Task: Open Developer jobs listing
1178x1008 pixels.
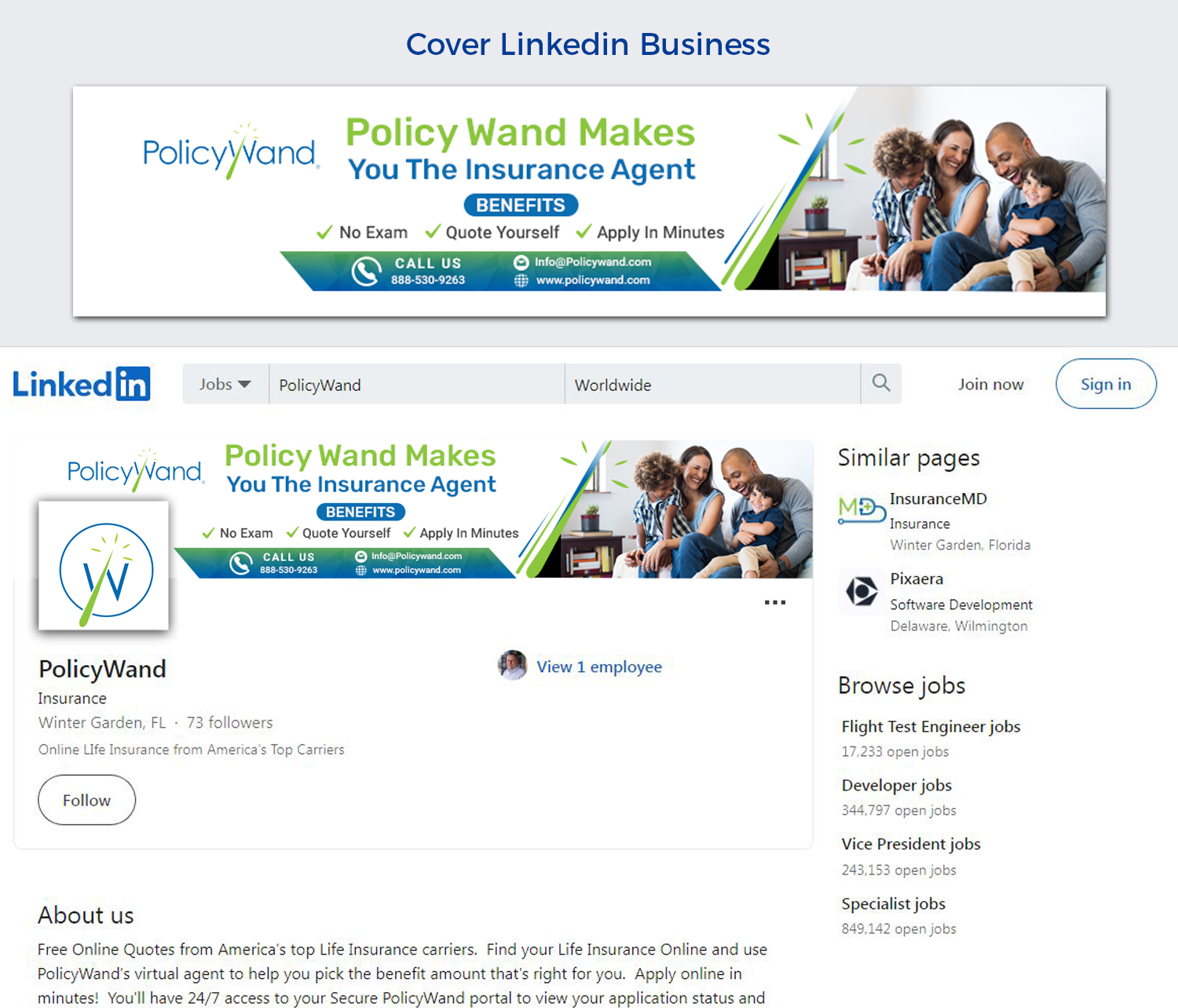Action: pyautogui.click(x=896, y=785)
